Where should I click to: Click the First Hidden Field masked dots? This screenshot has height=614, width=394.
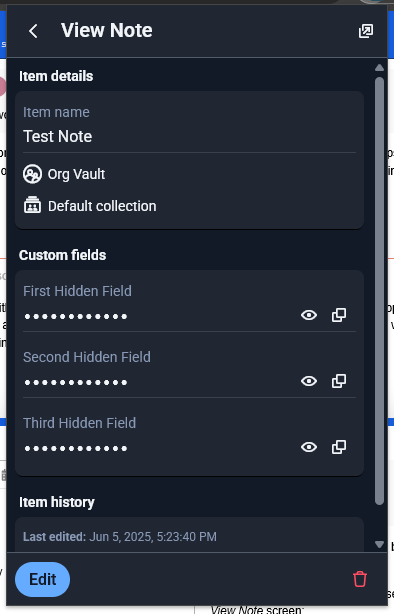tap(76, 316)
